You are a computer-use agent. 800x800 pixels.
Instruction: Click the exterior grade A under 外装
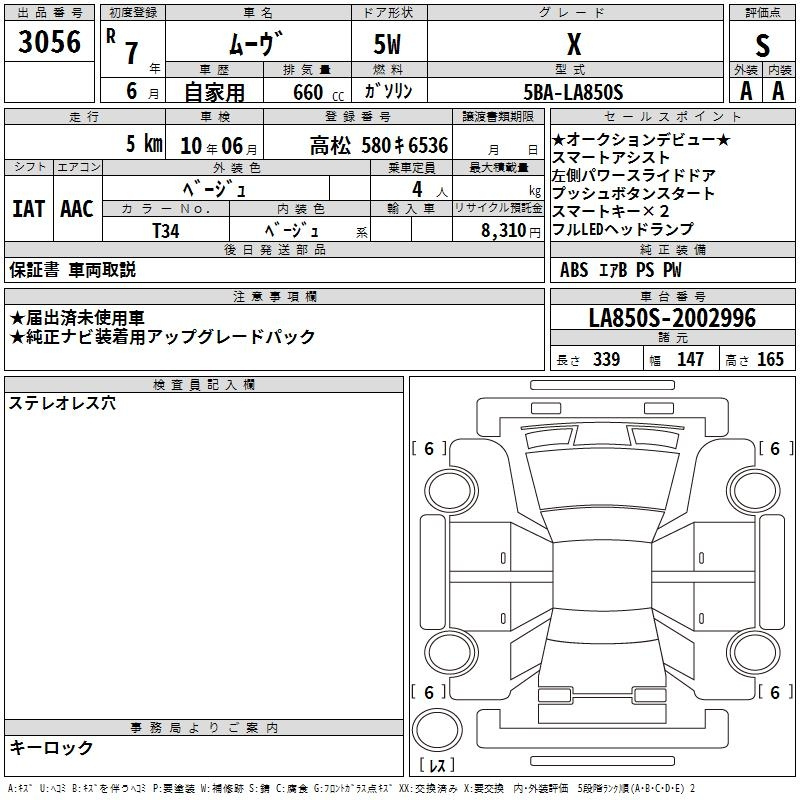(744, 91)
